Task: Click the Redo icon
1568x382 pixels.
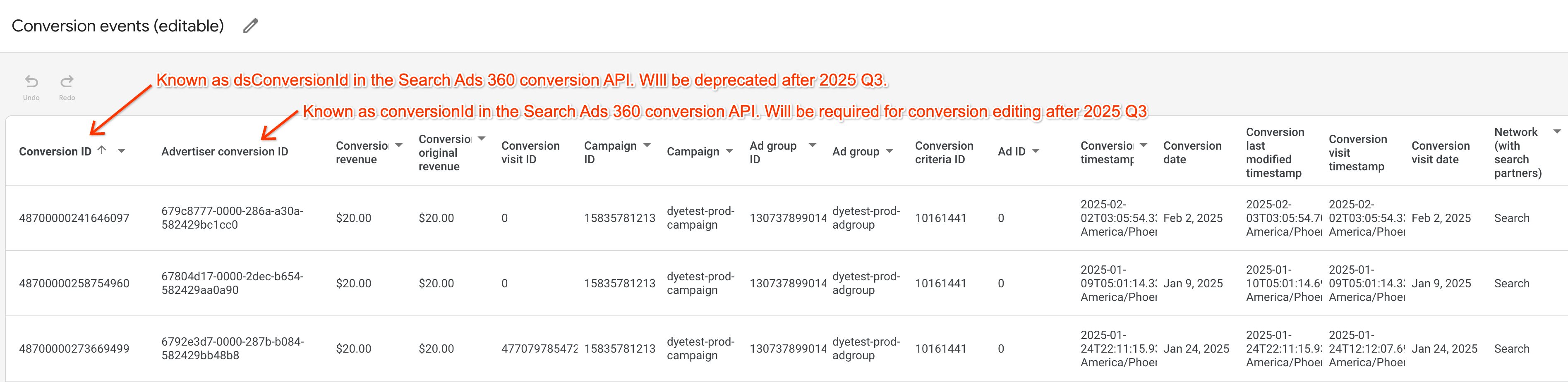Action: (67, 80)
